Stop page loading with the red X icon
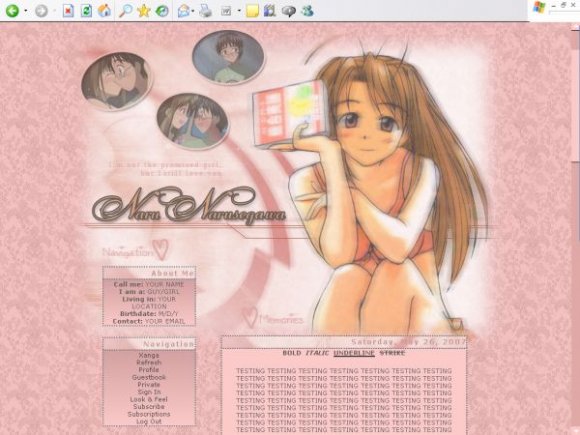Viewport: 580px width, 435px height. (68, 11)
